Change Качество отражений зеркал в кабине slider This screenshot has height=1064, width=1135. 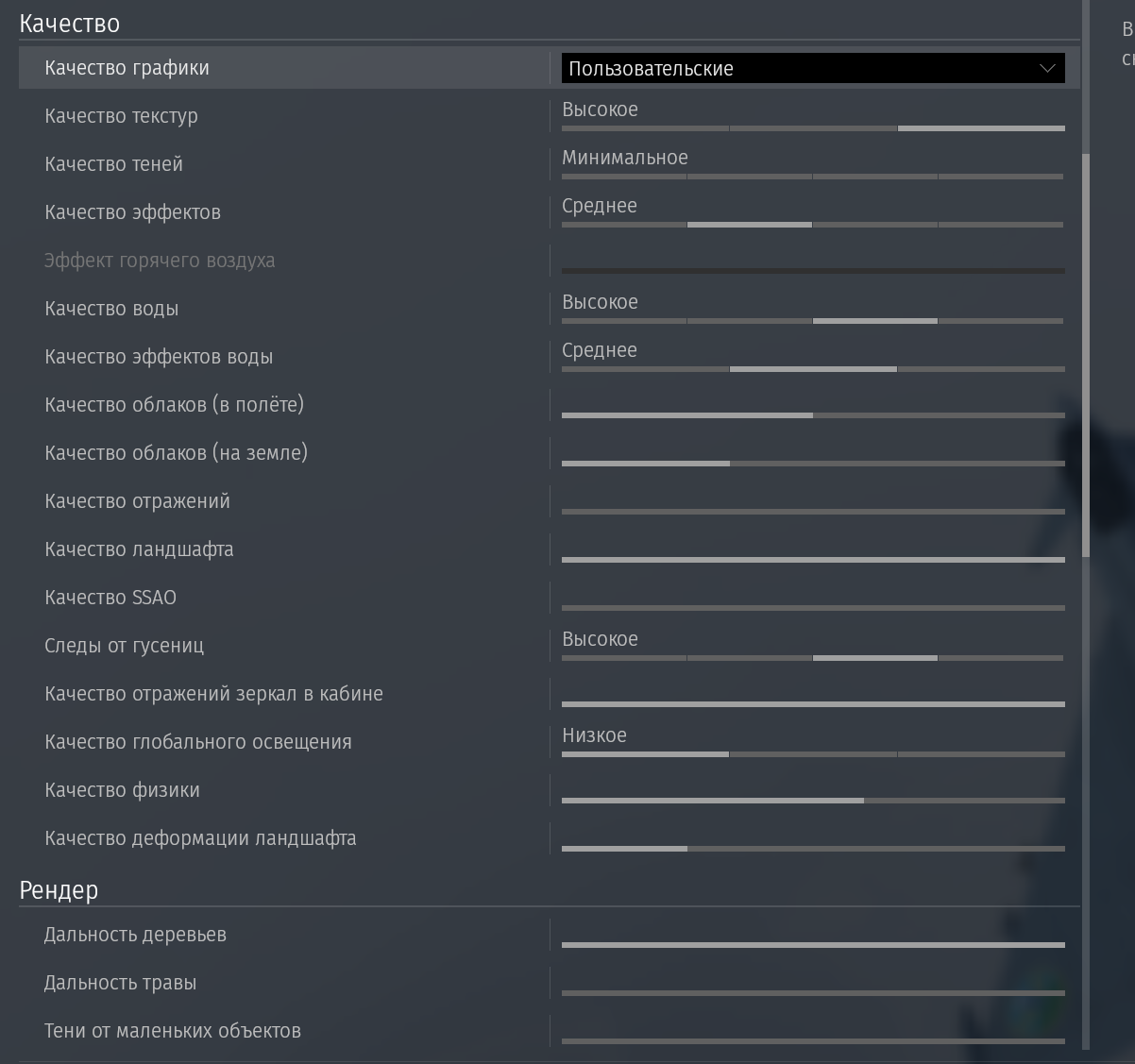(x=812, y=704)
